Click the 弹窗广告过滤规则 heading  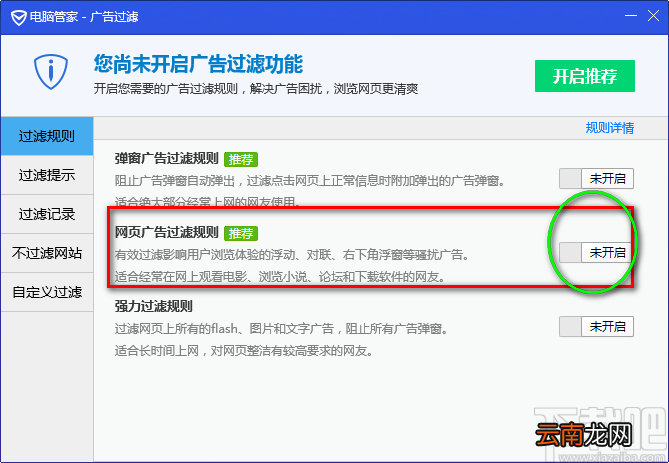[166, 159]
